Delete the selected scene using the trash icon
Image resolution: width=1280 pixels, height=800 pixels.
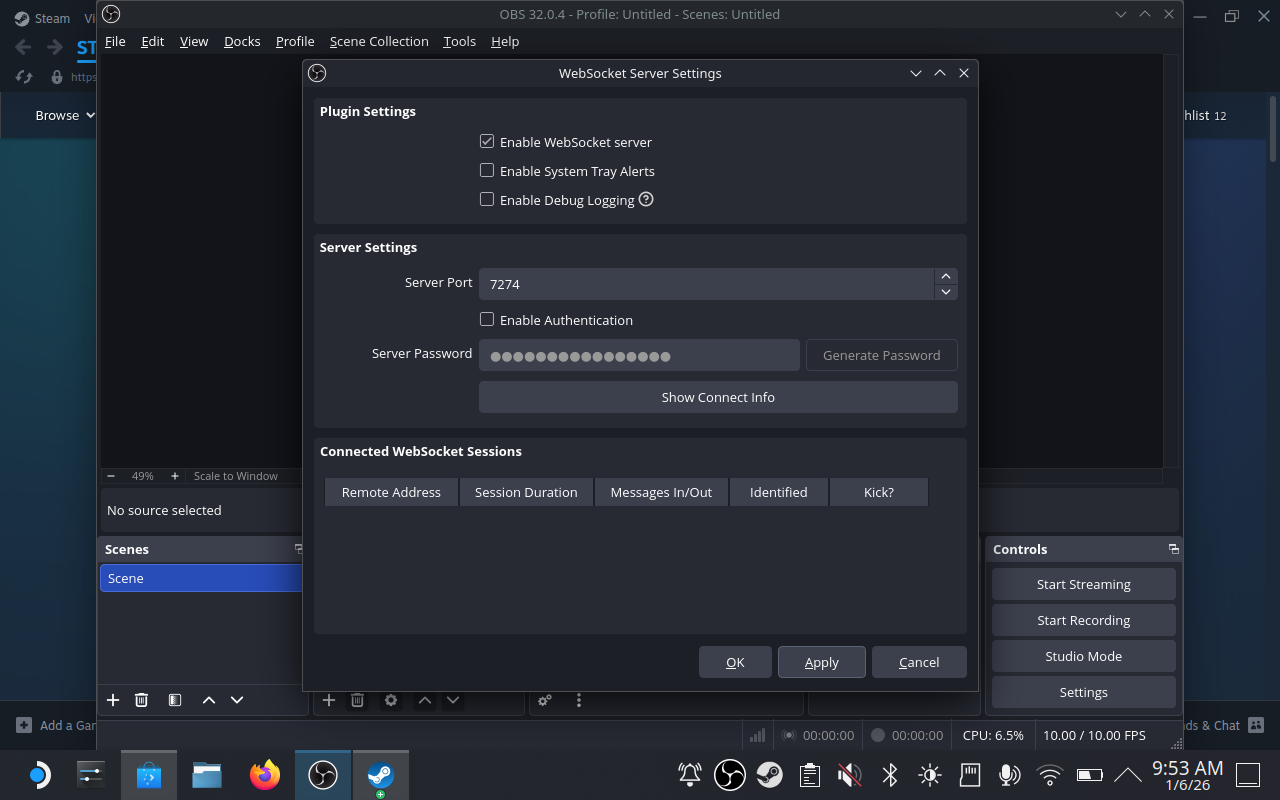(x=141, y=700)
